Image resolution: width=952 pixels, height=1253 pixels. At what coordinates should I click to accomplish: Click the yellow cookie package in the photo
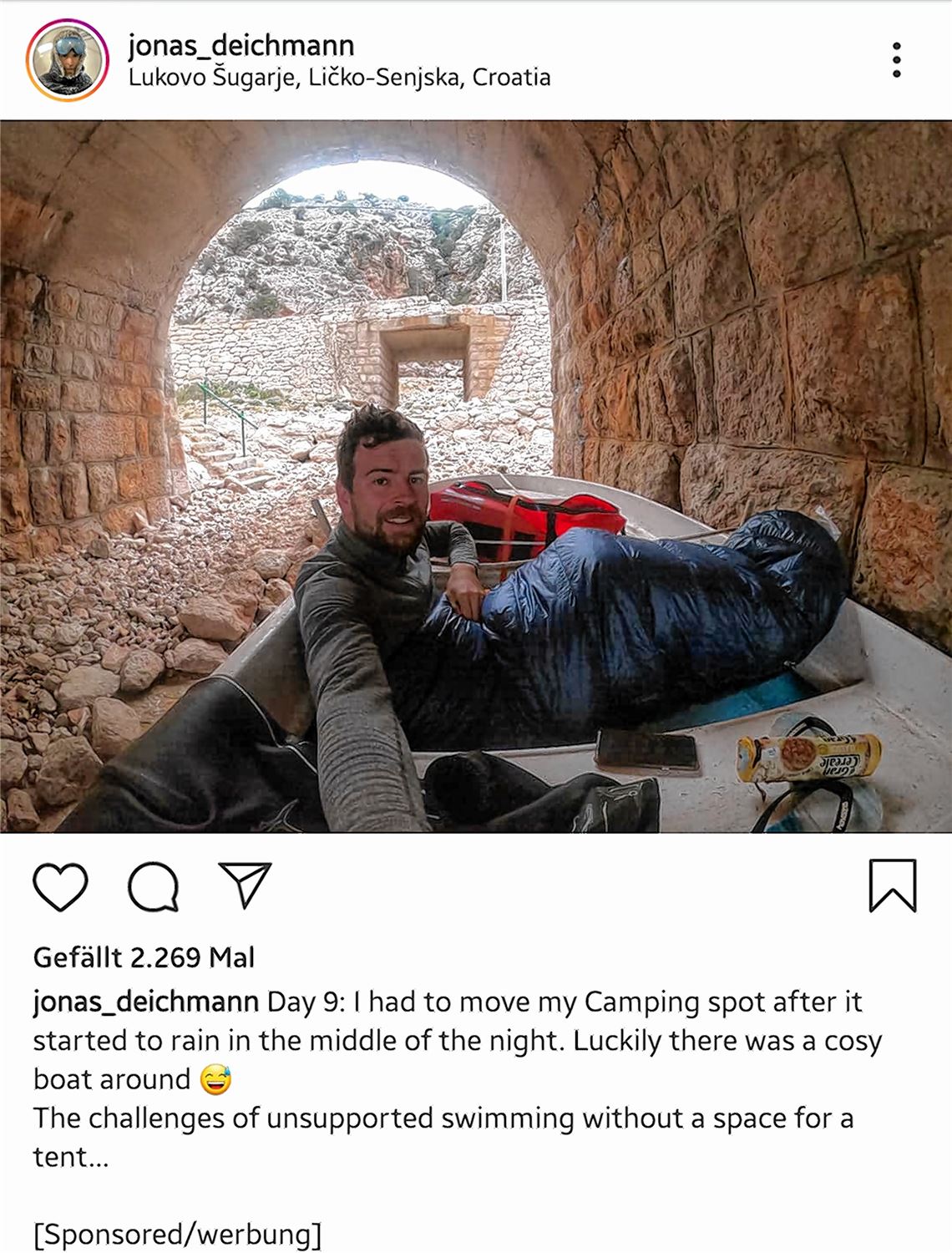pyautogui.click(x=808, y=756)
